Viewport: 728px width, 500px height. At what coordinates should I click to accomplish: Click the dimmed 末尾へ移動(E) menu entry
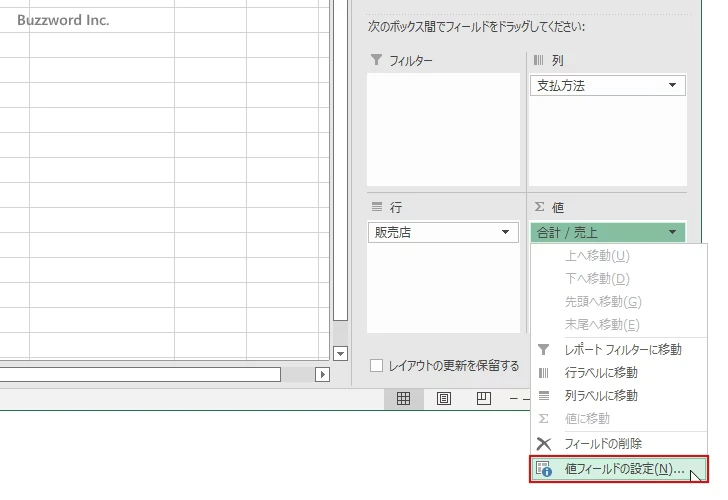618,325
